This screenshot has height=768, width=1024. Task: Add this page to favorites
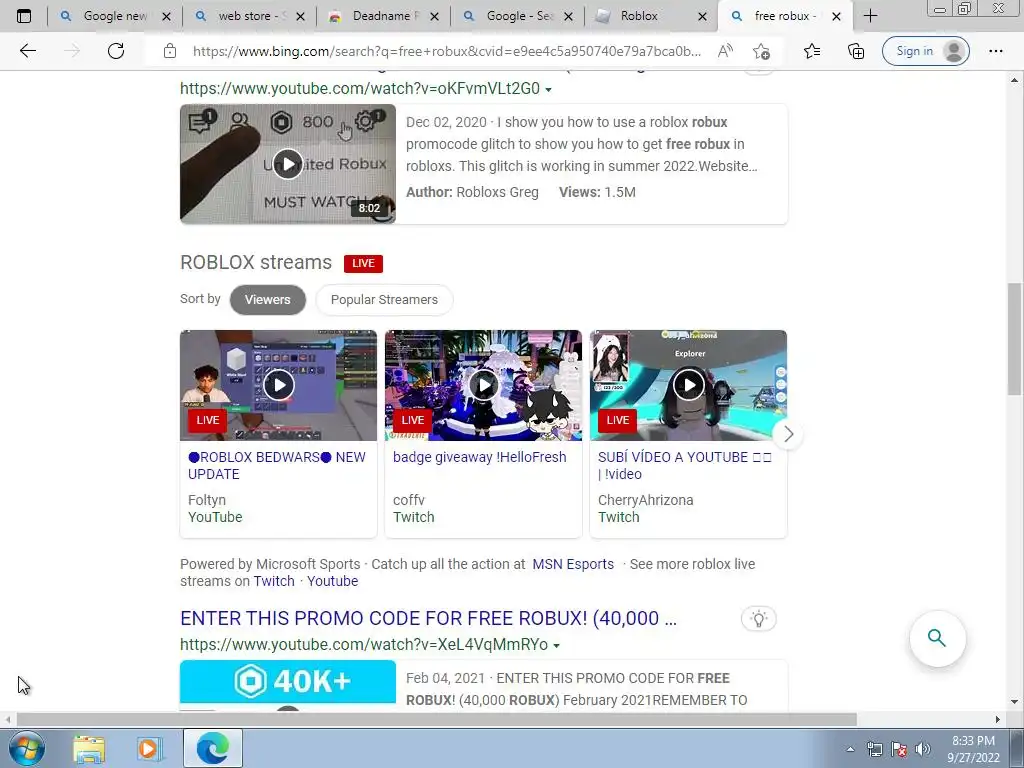point(761,51)
